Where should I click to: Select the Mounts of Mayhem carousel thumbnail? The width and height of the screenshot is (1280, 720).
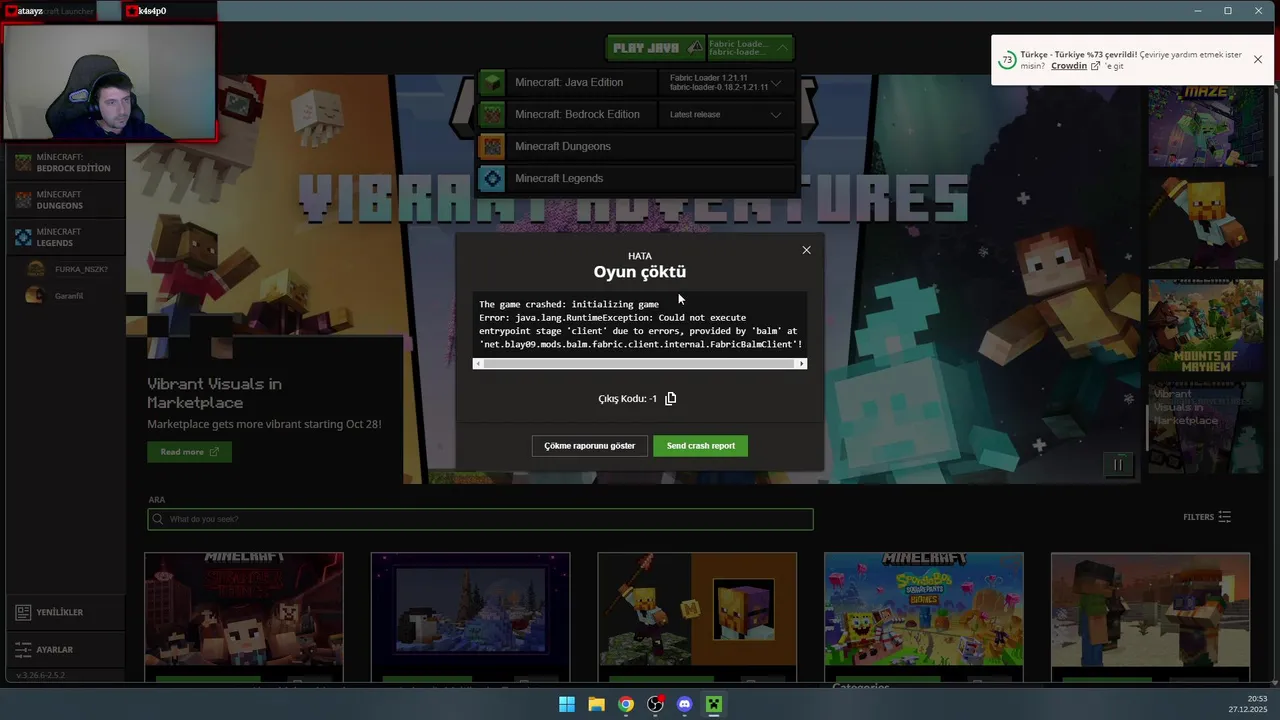click(x=1205, y=326)
